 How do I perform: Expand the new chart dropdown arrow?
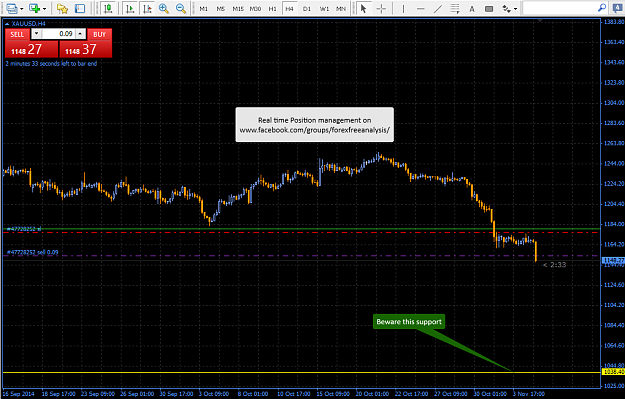[45, 9]
